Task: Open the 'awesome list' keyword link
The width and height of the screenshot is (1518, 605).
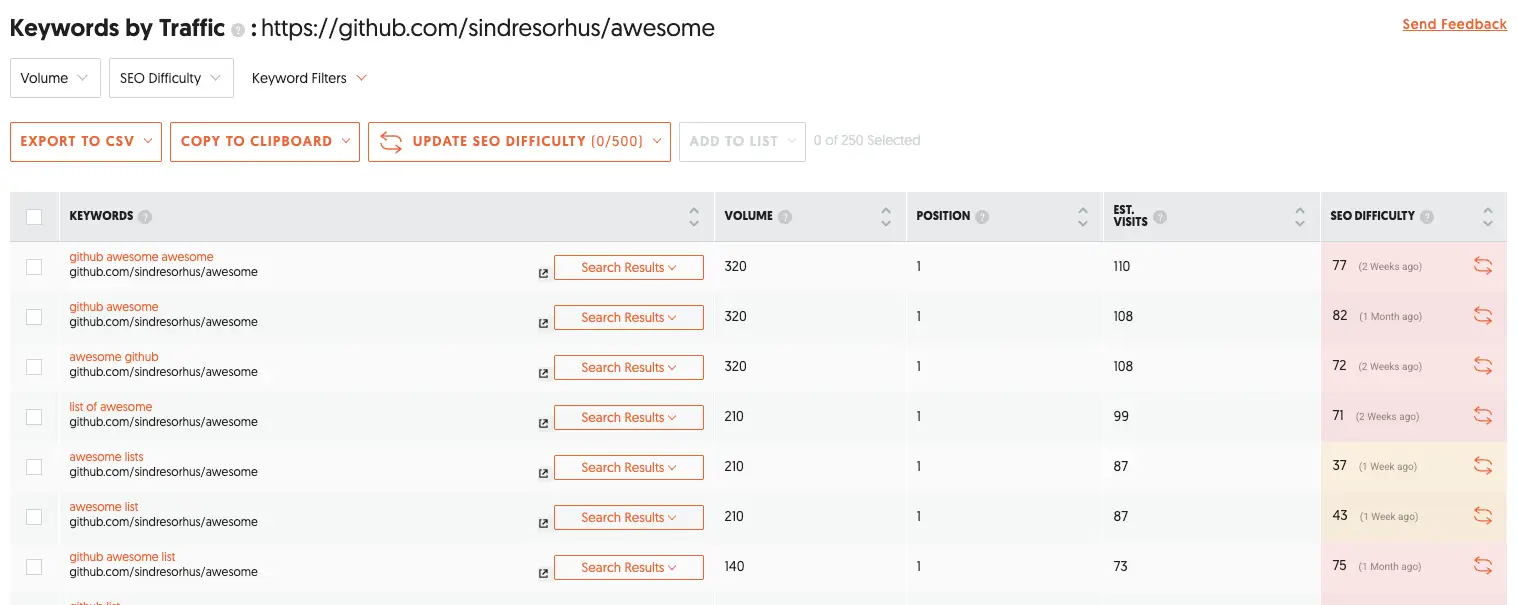Action: tap(104, 507)
